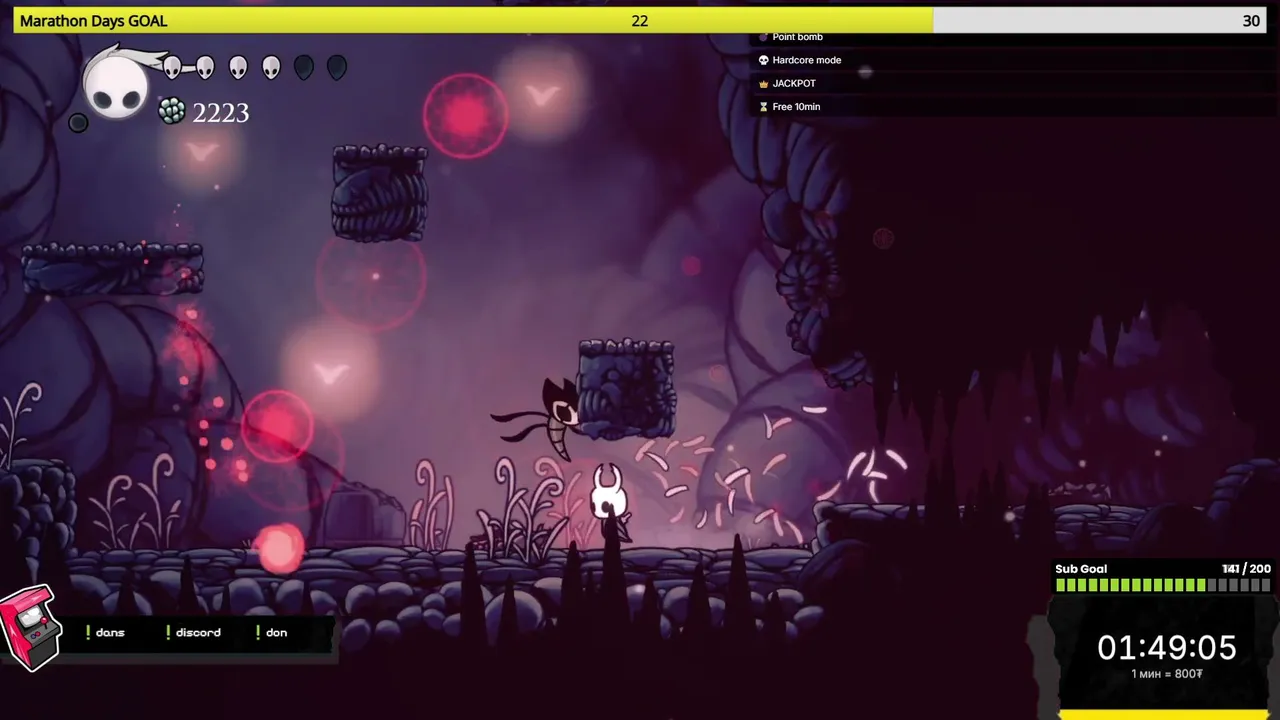Click the bomb icon beside Point bomb
The image size is (1280, 720).
tap(764, 37)
